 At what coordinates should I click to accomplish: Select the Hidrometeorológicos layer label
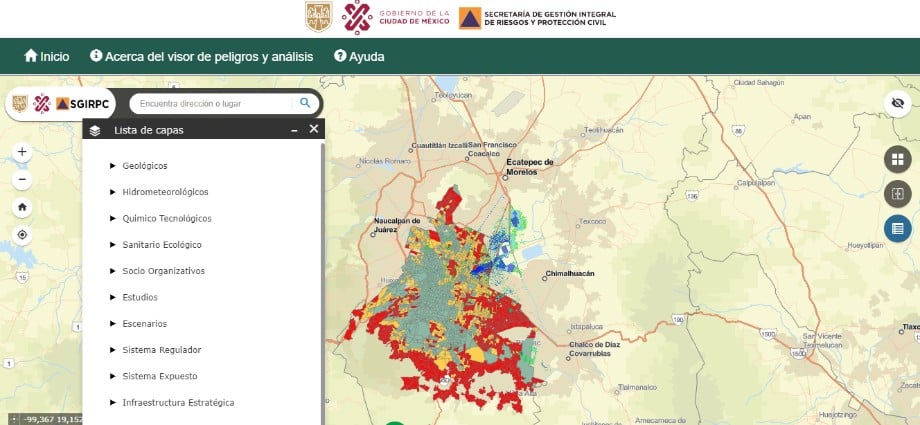pyautogui.click(x=165, y=192)
